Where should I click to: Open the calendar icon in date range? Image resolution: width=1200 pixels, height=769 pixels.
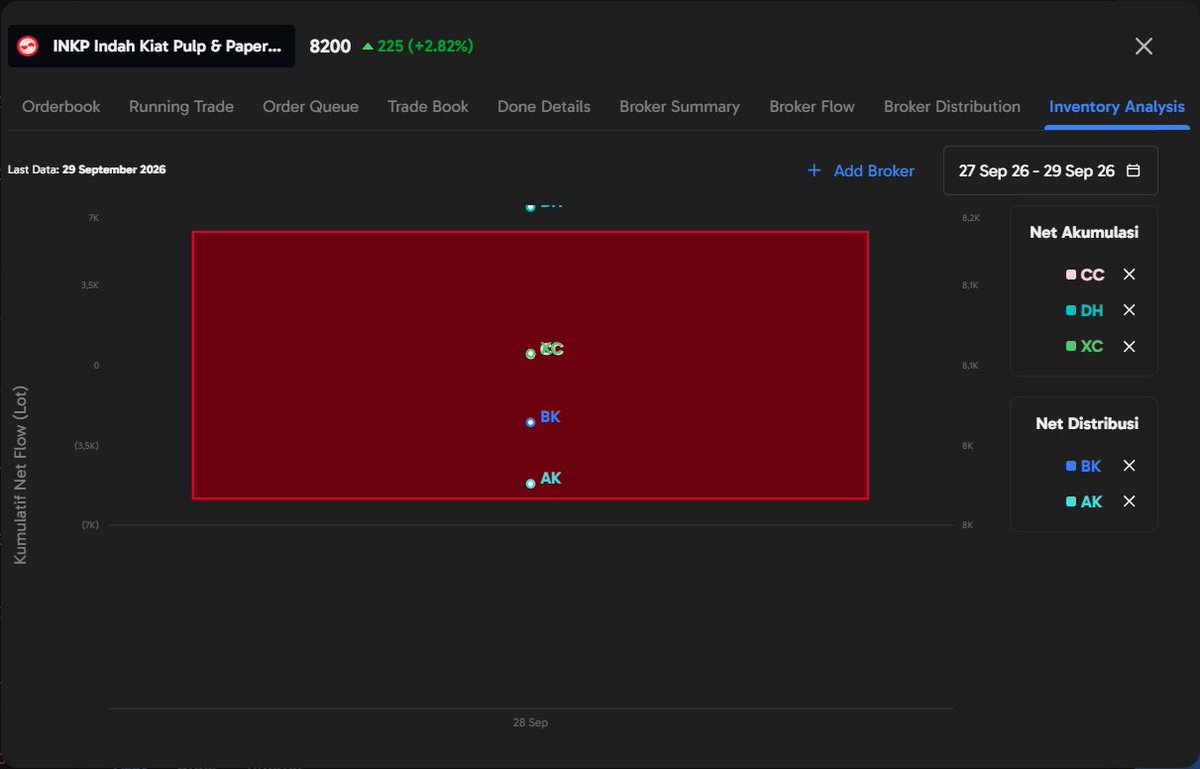coord(1133,171)
